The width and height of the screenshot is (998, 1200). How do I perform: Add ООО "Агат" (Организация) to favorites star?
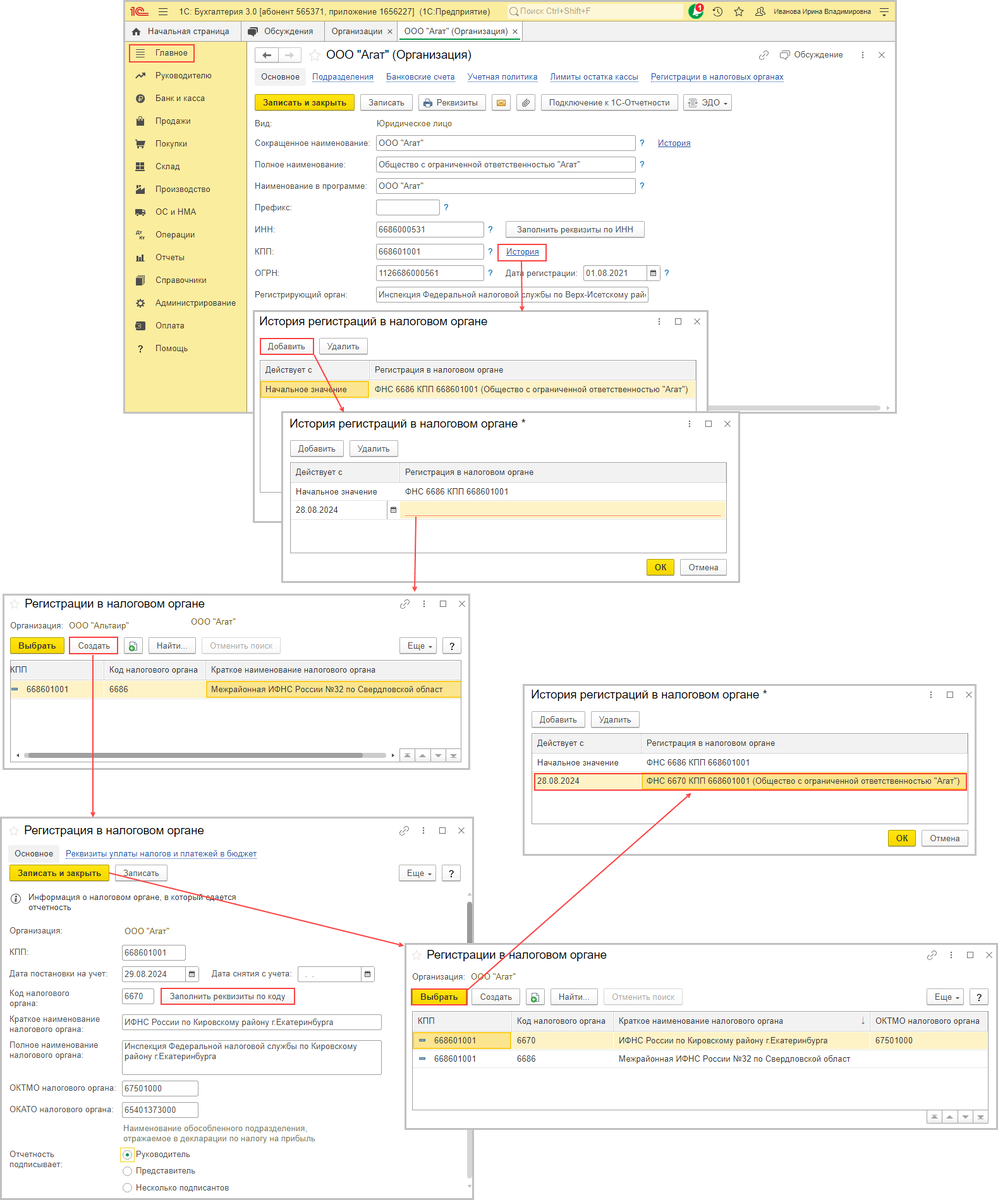tap(315, 55)
